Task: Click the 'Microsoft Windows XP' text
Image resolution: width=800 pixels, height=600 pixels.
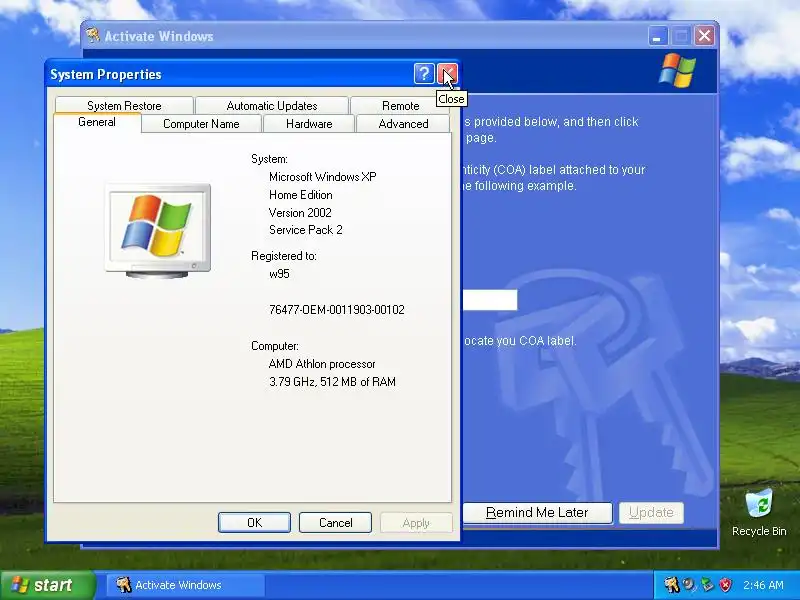Action: pos(322,177)
